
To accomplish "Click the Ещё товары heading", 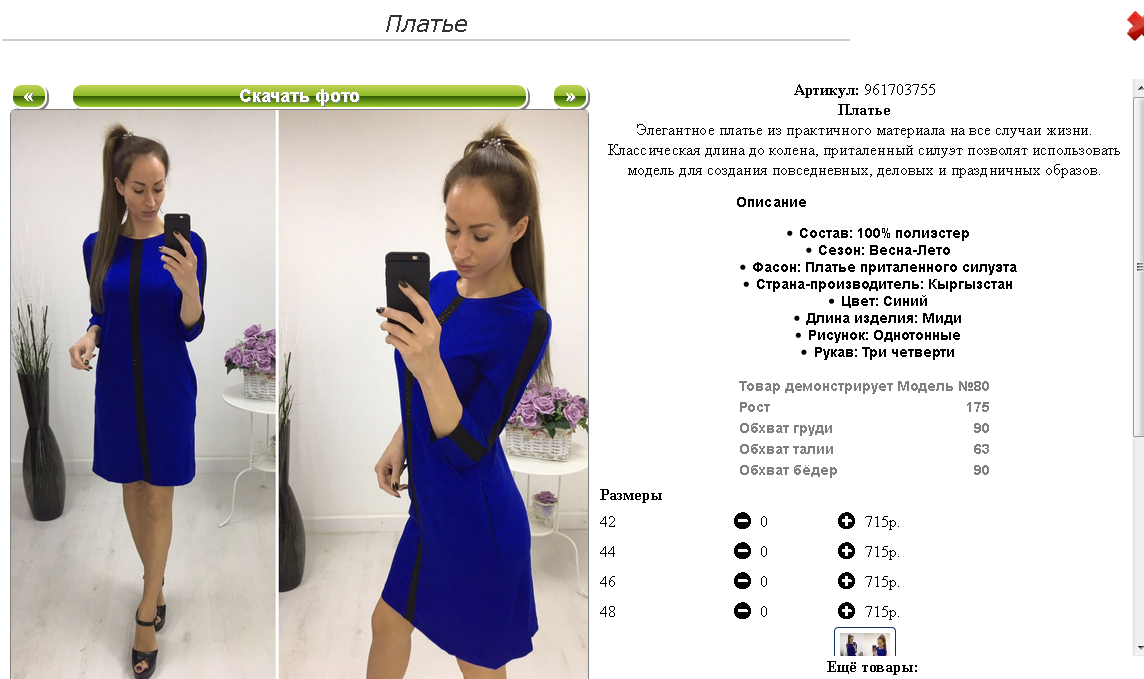I will (872, 667).
